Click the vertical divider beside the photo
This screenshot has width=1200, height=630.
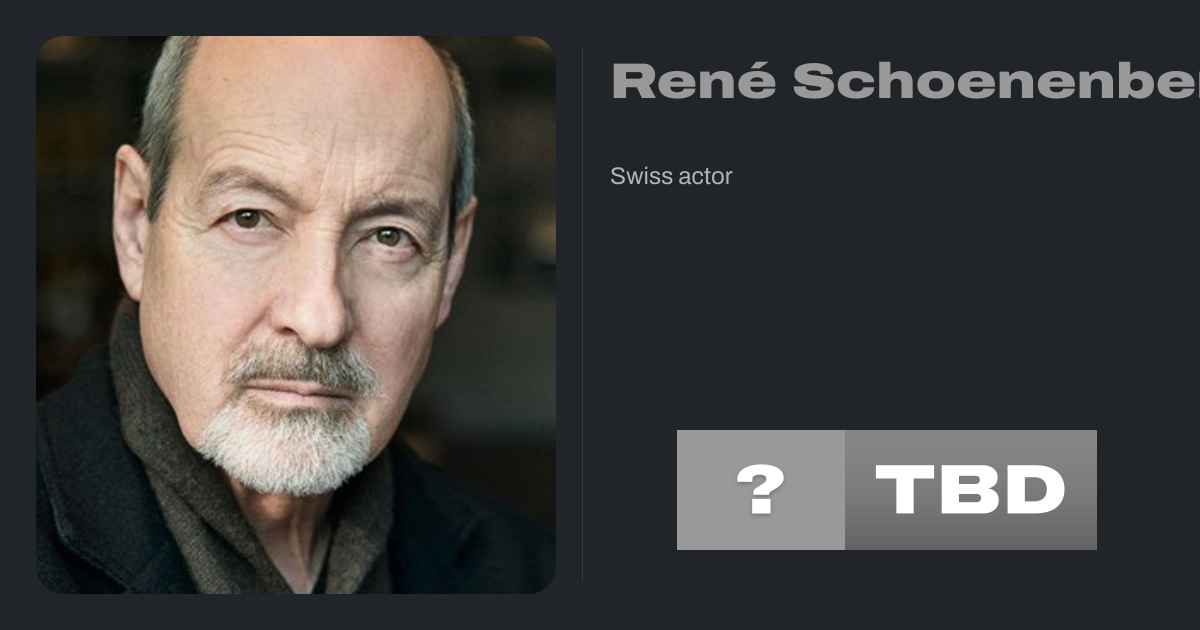[582, 314]
